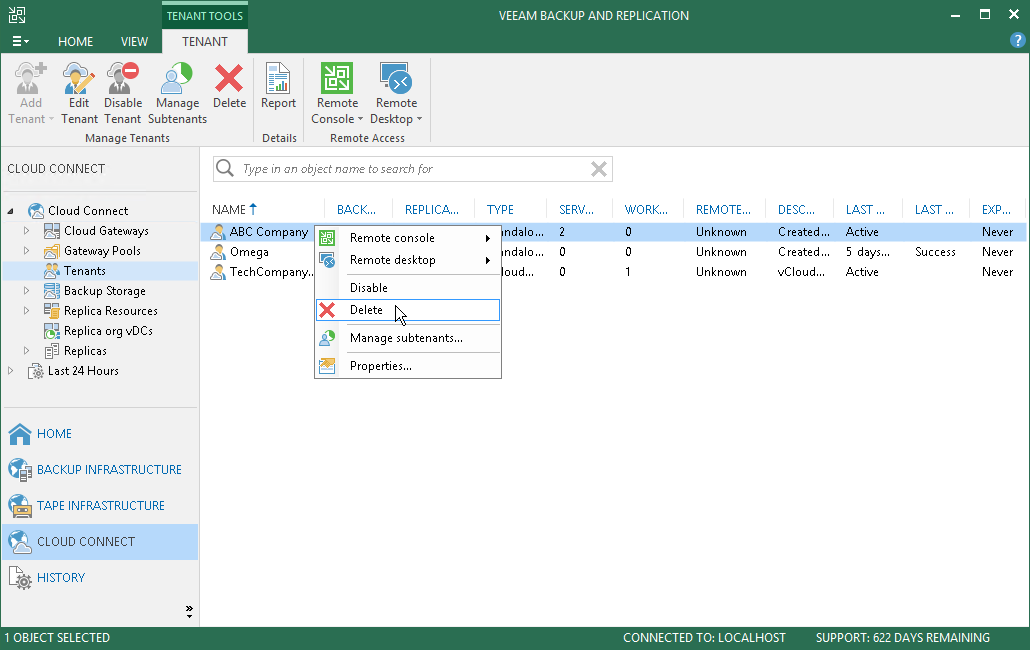Click the Remote Console ribbon icon

click(x=337, y=78)
